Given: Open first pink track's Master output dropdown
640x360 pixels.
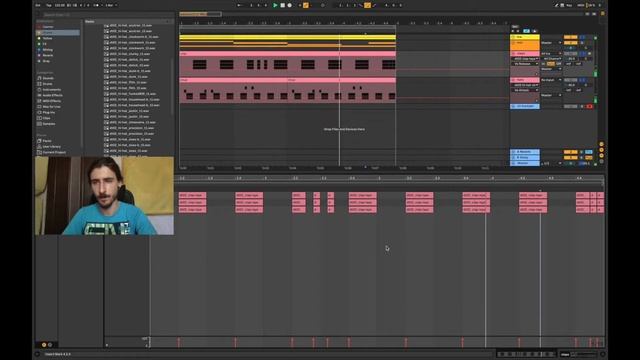Looking at the screenshot, I should click(x=551, y=69).
